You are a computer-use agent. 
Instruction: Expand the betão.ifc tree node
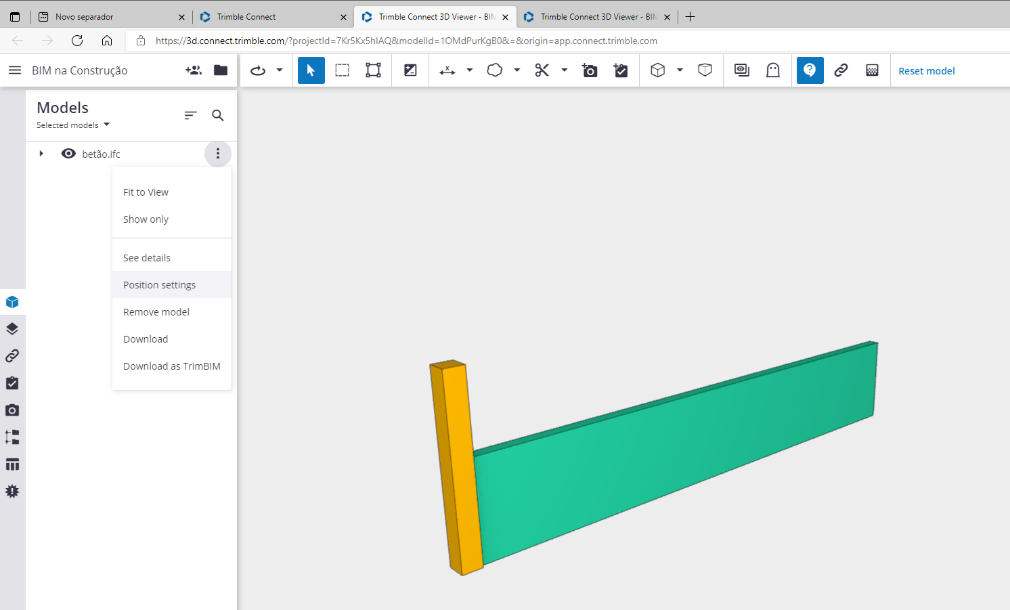click(x=41, y=154)
